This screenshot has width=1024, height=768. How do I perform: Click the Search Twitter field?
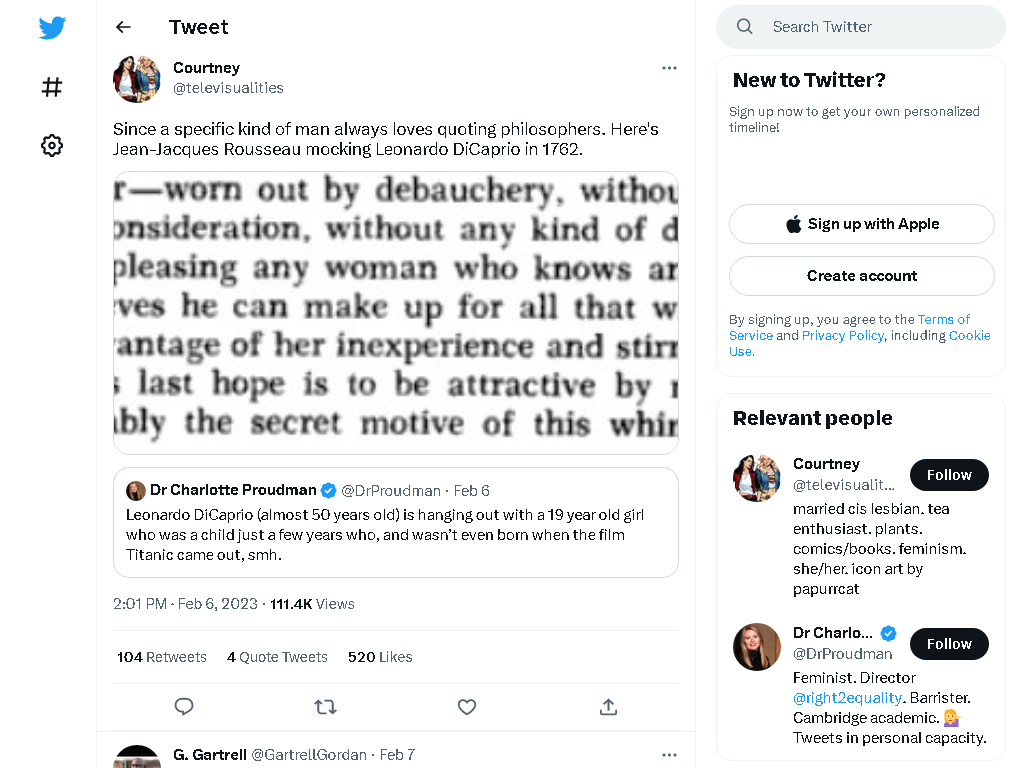861,27
